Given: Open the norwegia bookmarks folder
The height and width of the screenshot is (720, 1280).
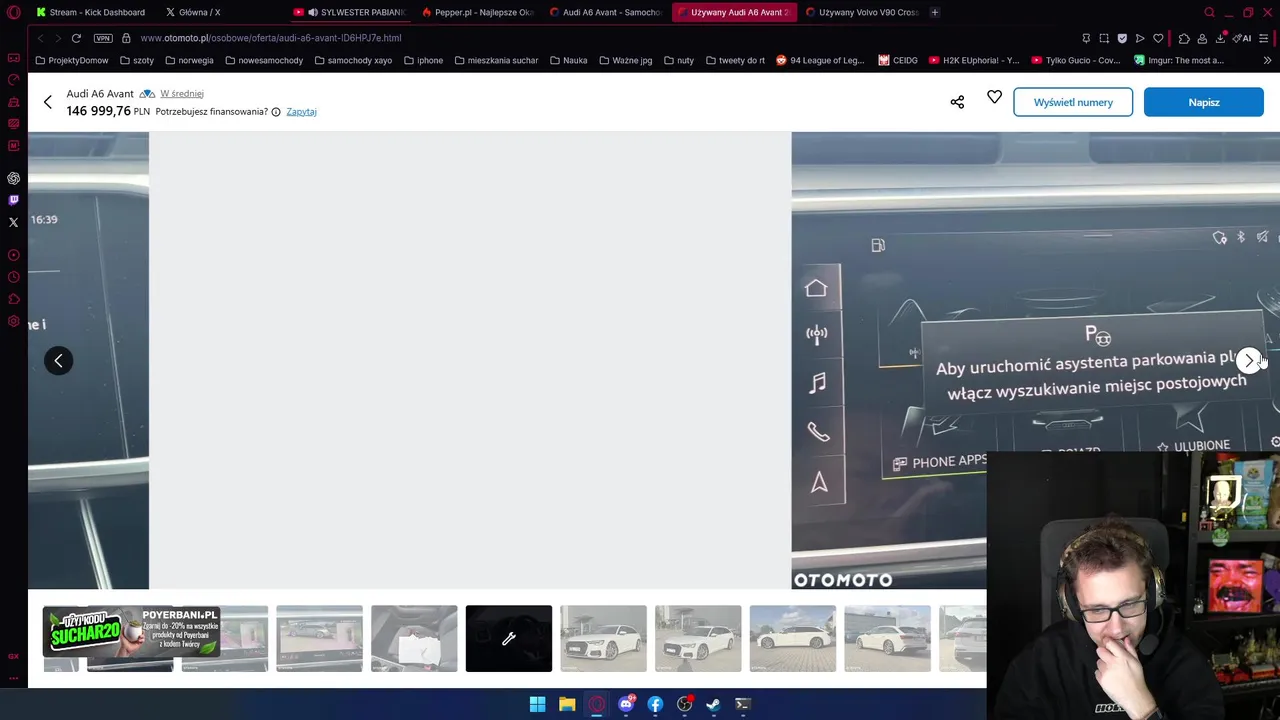Looking at the screenshot, I should (x=189, y=60).
